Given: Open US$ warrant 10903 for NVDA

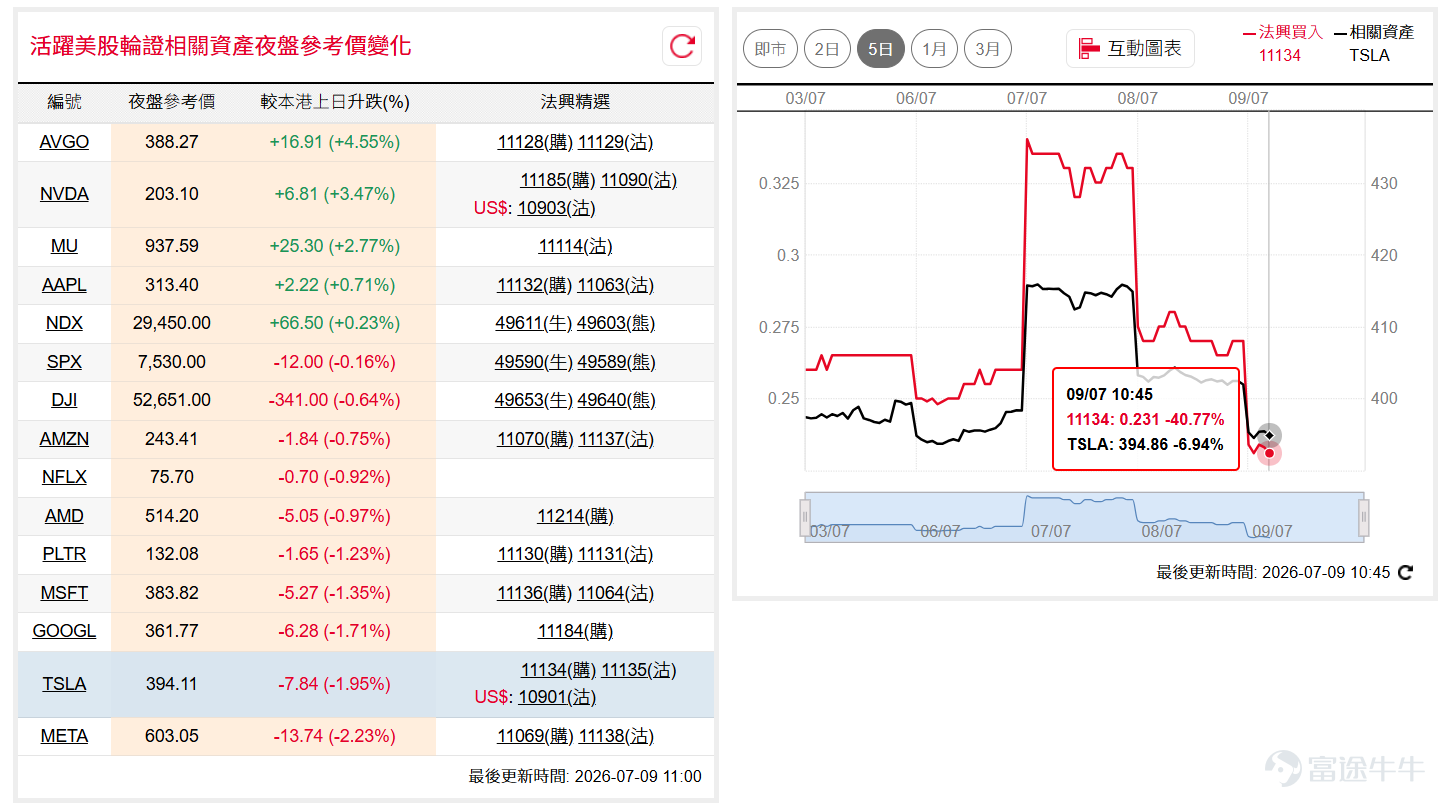Looking at the screenshot, I should pos(556,208).
